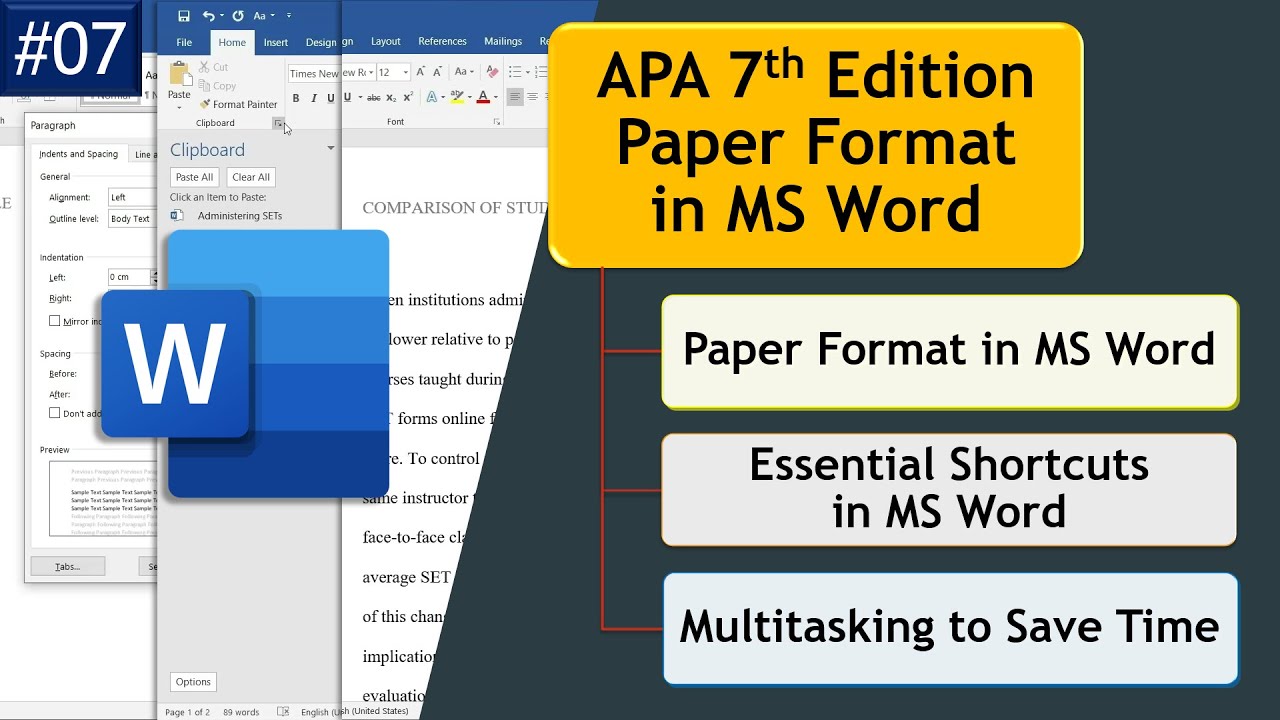
Task: Open the Alignment dropdown showing Left
Action: (x=132, y=197)
